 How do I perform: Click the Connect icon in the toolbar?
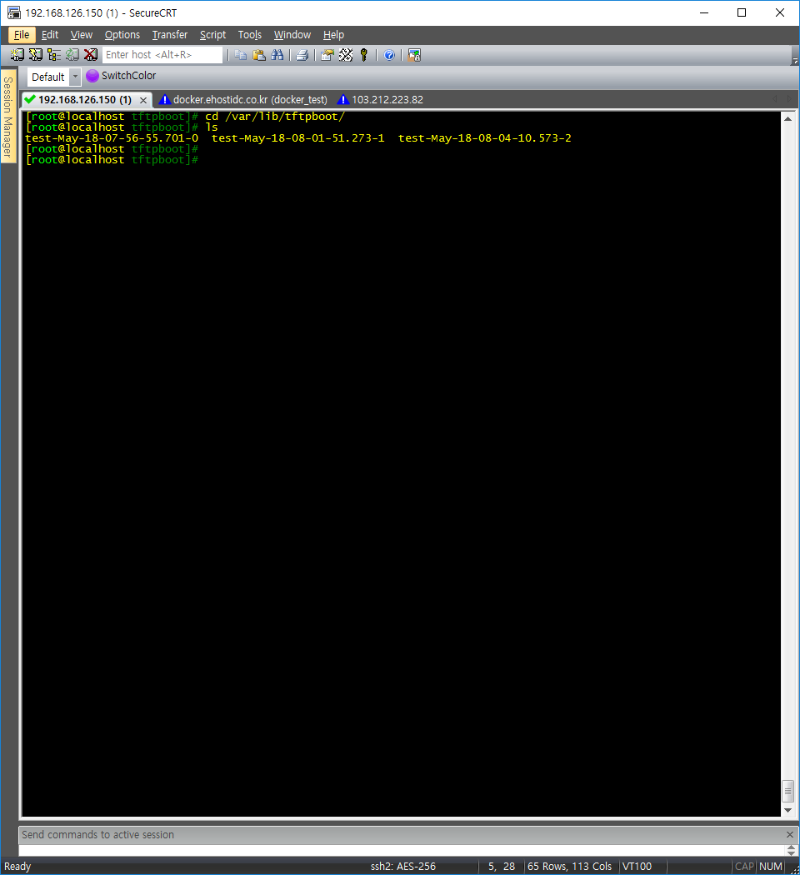click(x=17, y=55)
